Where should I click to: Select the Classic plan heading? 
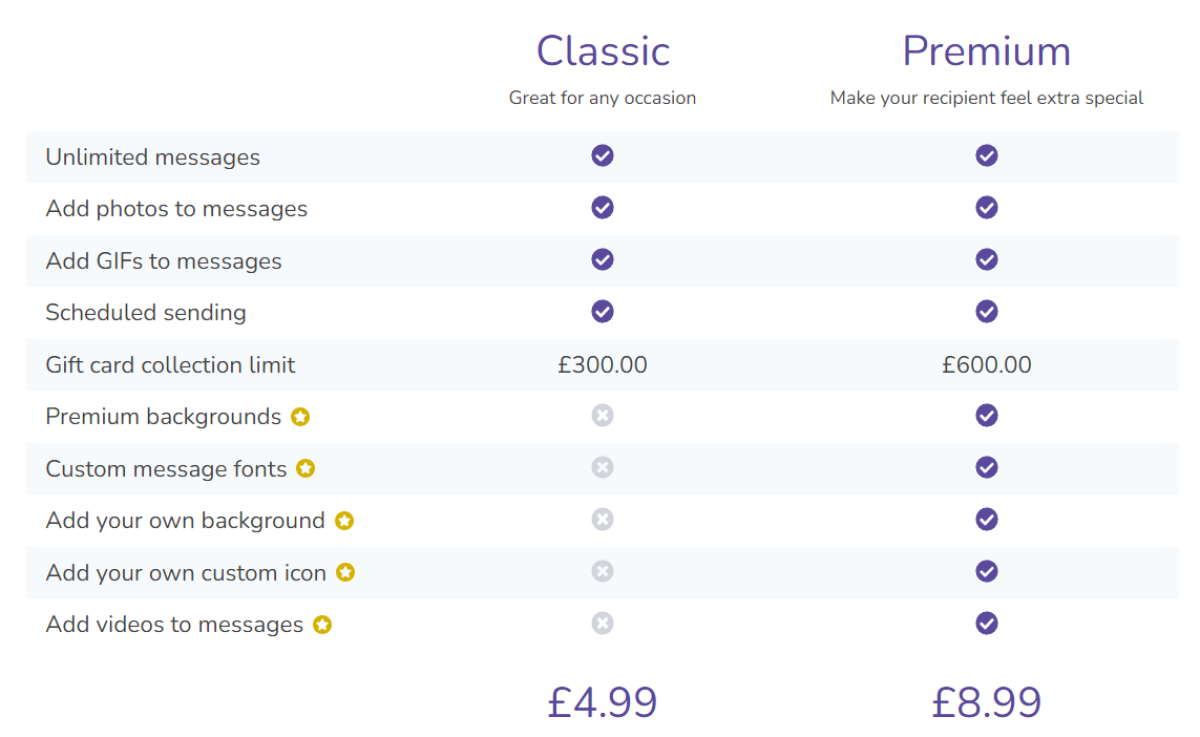tap(603, 51)
